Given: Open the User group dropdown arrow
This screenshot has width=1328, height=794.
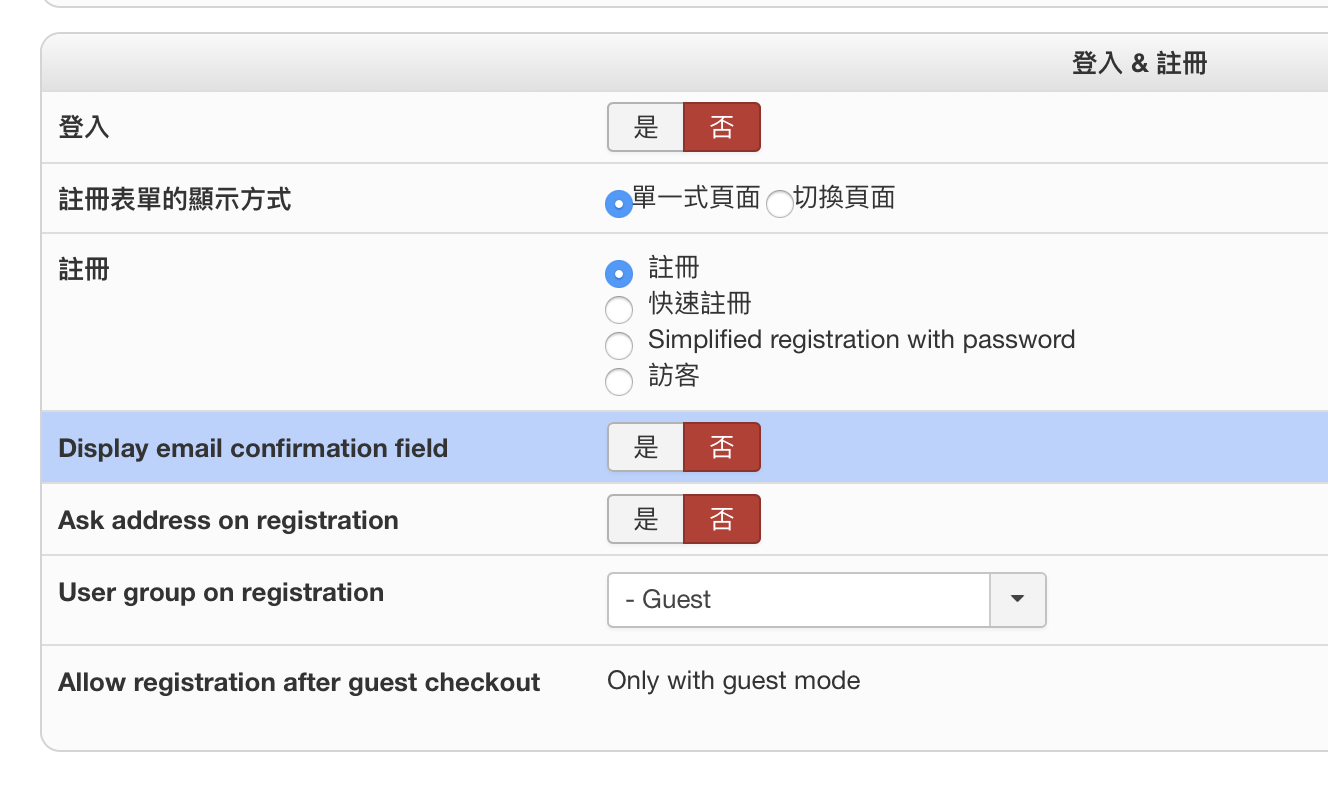Looking at the screenshot, I should click(x=1017, y=599).
